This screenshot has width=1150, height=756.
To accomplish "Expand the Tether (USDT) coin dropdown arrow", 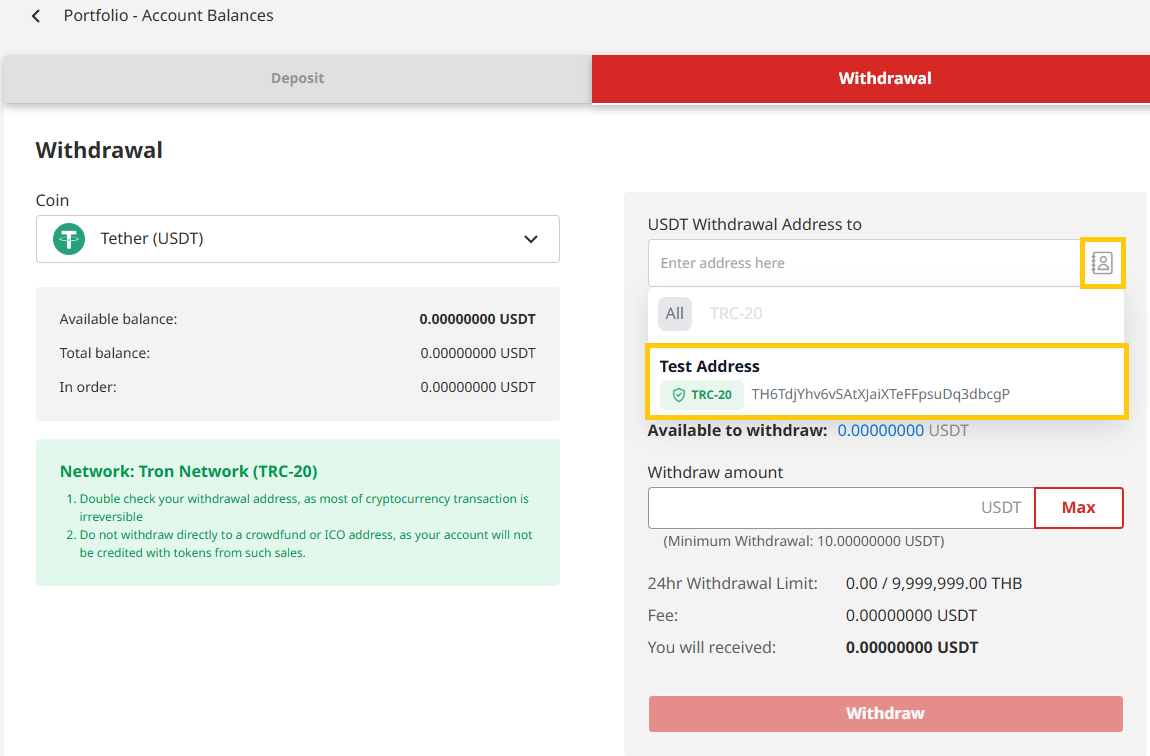I will (531, 239).
